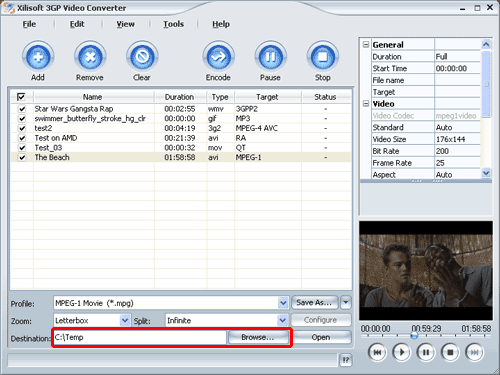Pause the preview player
The height and width of the screenshot is (375, 500).
pyautogui.click(x=426, y=352)
